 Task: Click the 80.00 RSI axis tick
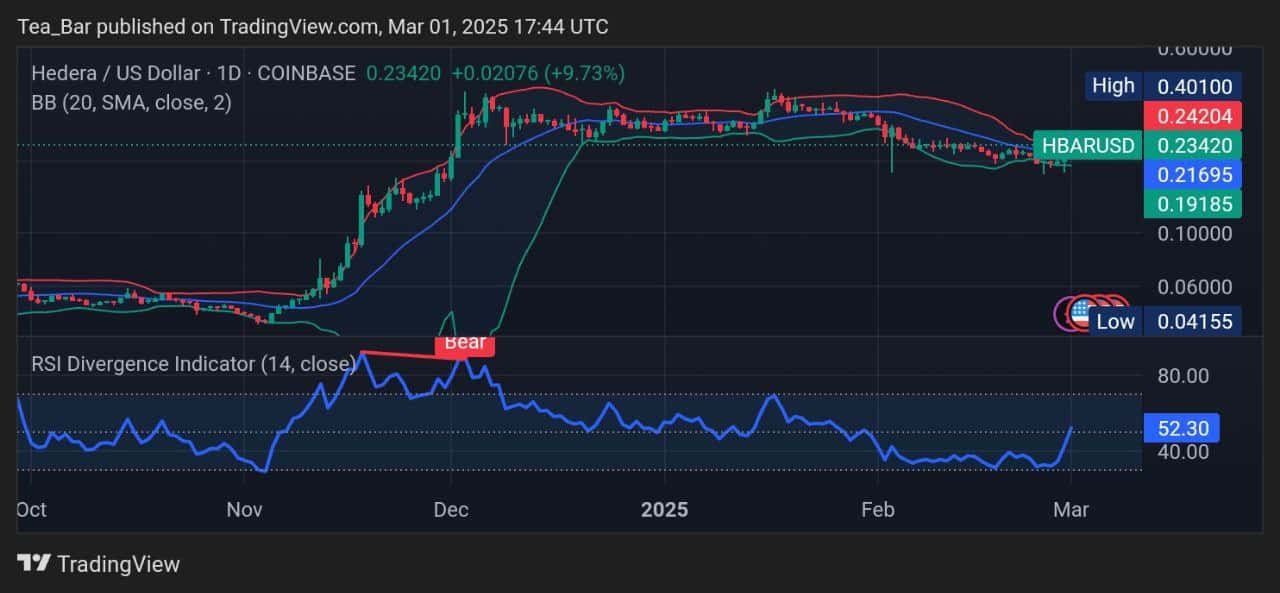coord(1184,376)
